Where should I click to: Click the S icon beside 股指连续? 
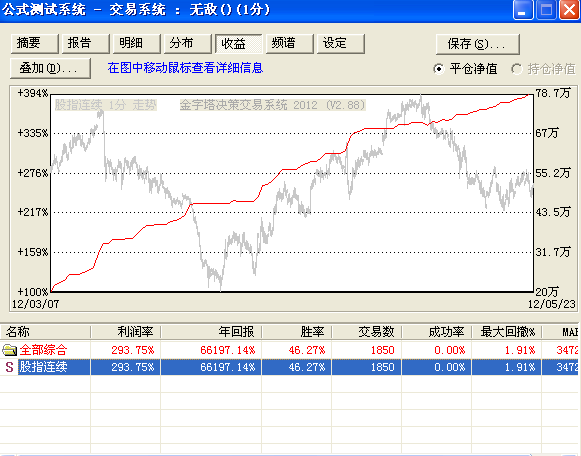(10, 367)
